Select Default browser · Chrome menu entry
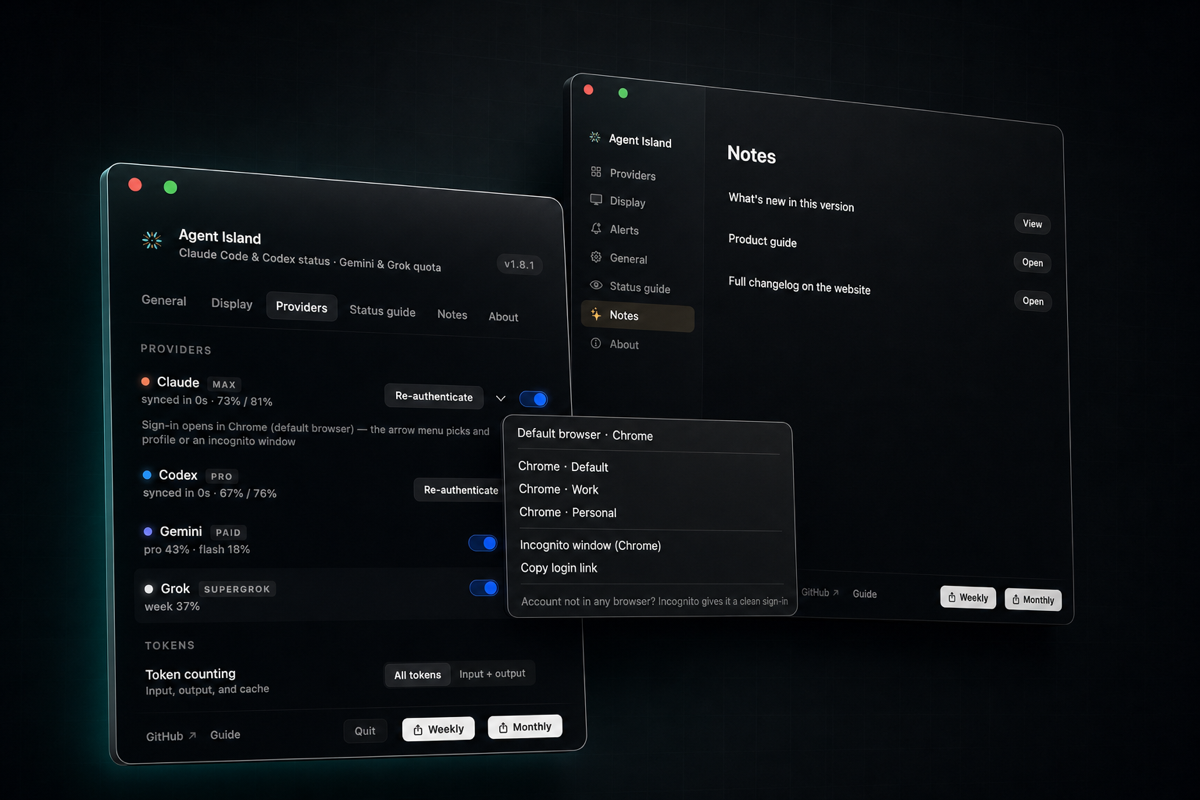The image size is (1200, 800). click(585, 435)
